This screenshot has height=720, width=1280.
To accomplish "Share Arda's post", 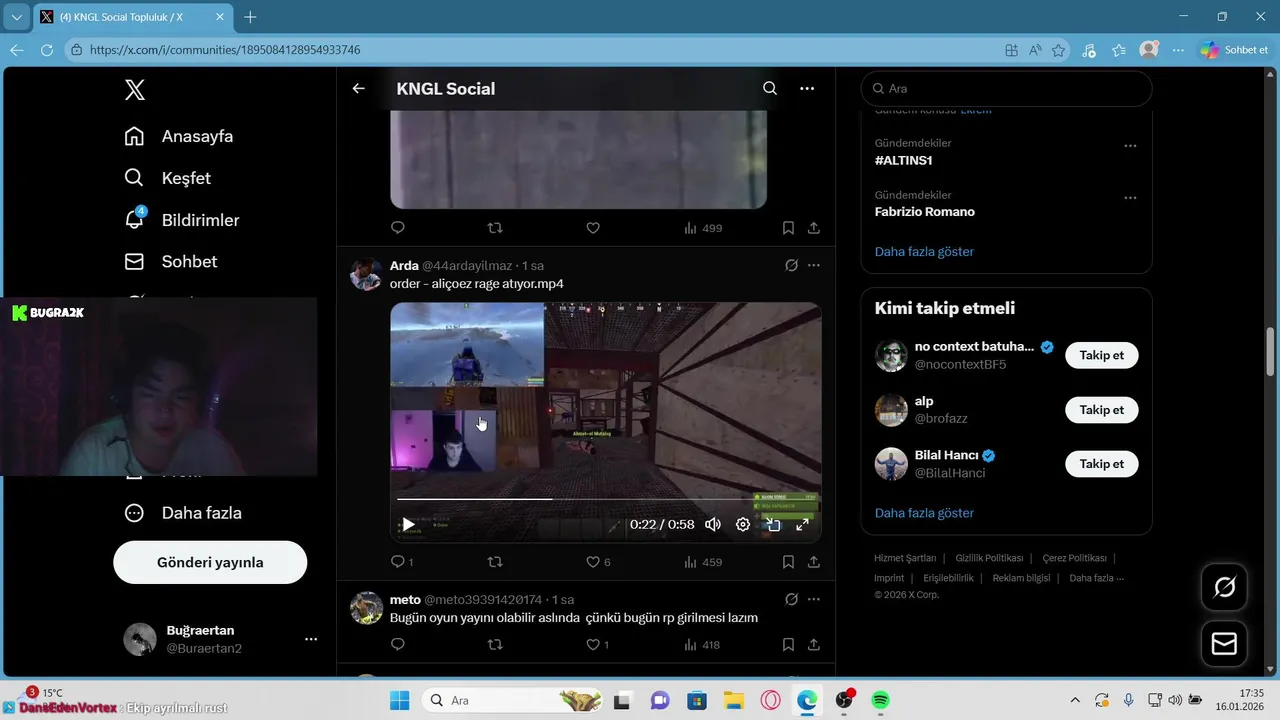I will (x=814, y=562).
